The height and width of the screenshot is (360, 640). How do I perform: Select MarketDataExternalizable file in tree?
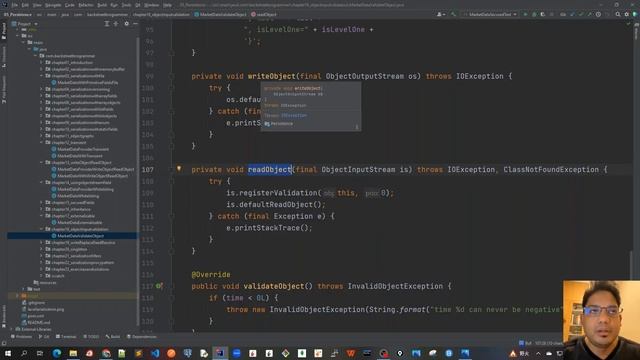coord(77,222)
